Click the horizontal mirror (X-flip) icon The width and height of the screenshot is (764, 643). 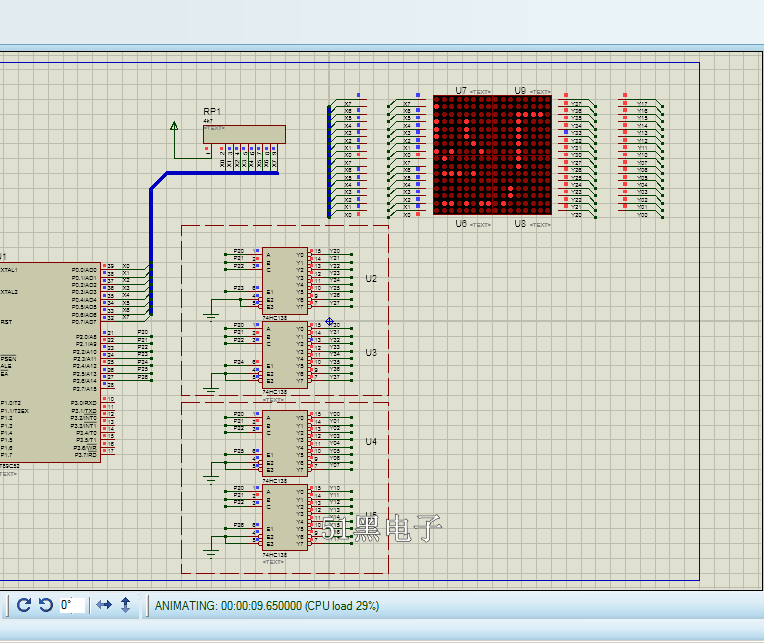[x=104, y=605]
